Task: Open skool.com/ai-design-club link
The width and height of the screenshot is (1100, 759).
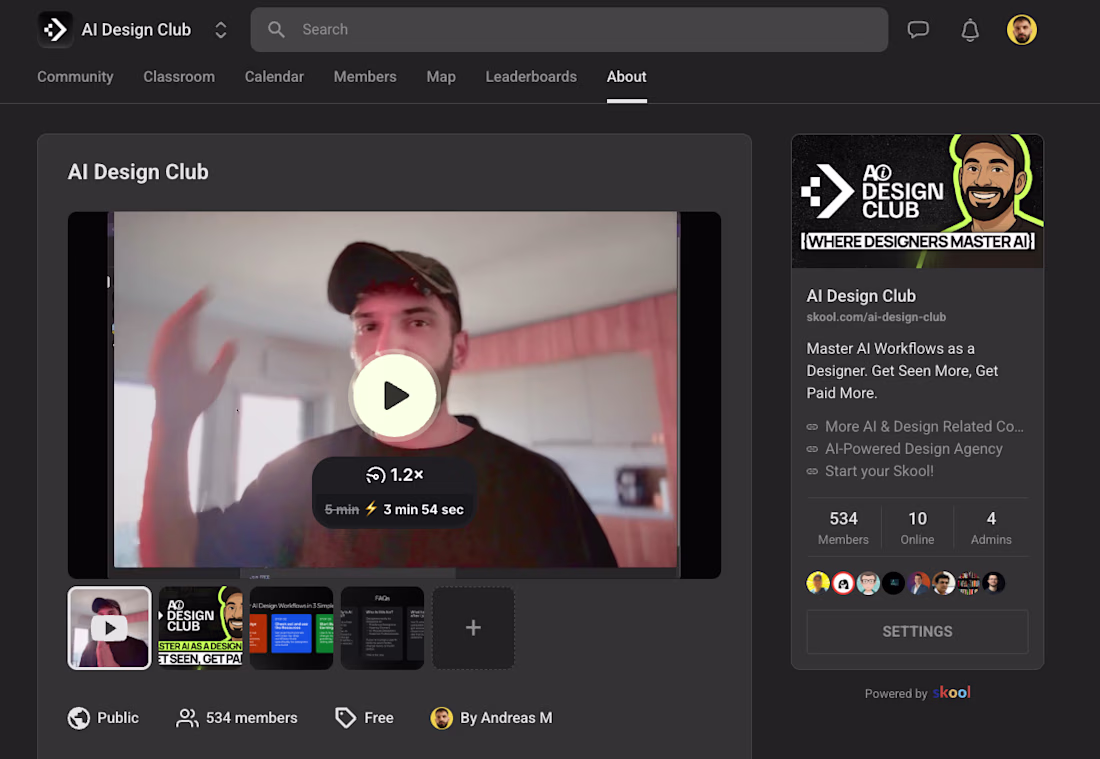Action: (876, 317)
